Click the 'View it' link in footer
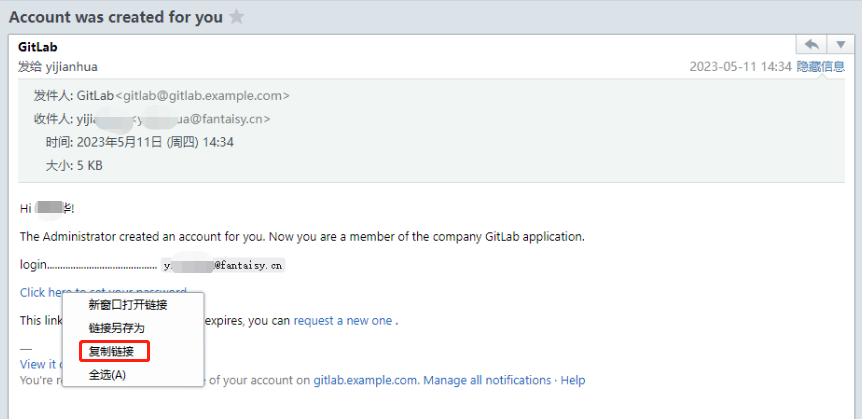Screen dimensions: 862x419 click(38, 365)
